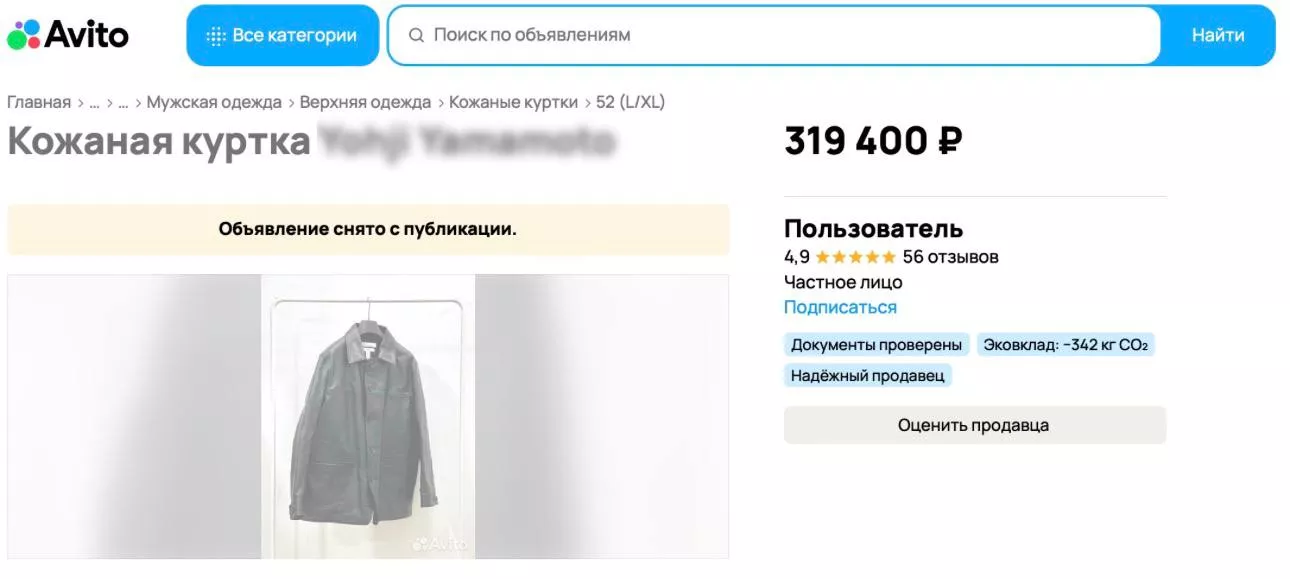Expand the second collapsed breadcrumb ellipsis

click(123, 102)
